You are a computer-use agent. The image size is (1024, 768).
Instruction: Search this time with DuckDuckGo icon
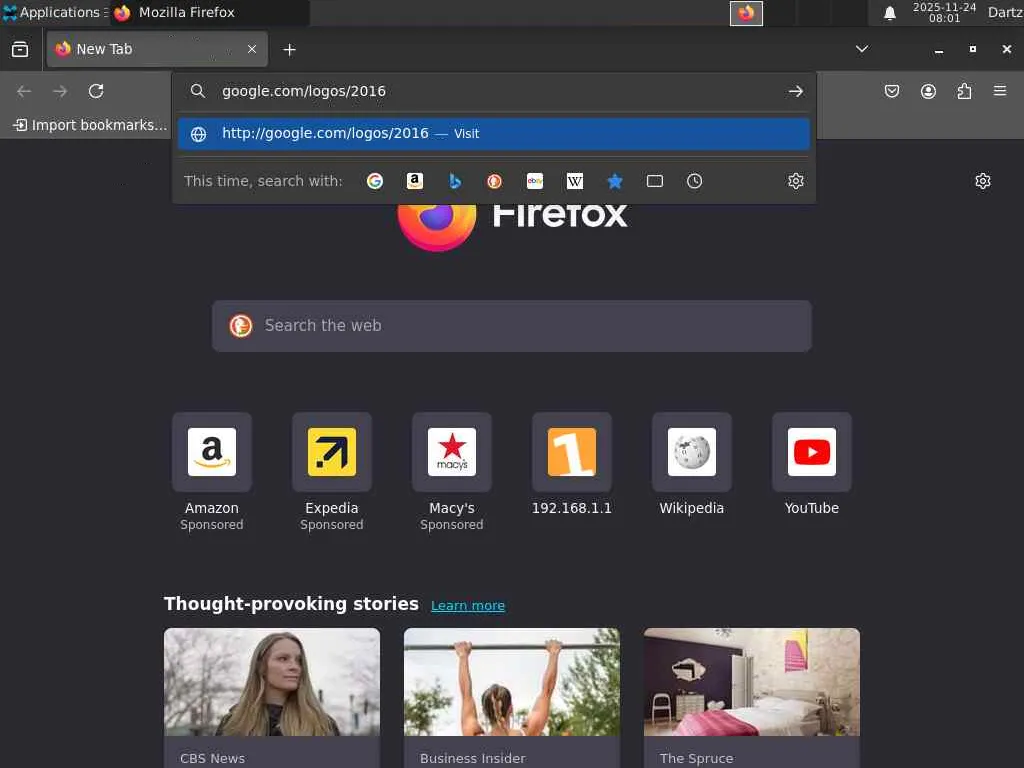point(494,181)
